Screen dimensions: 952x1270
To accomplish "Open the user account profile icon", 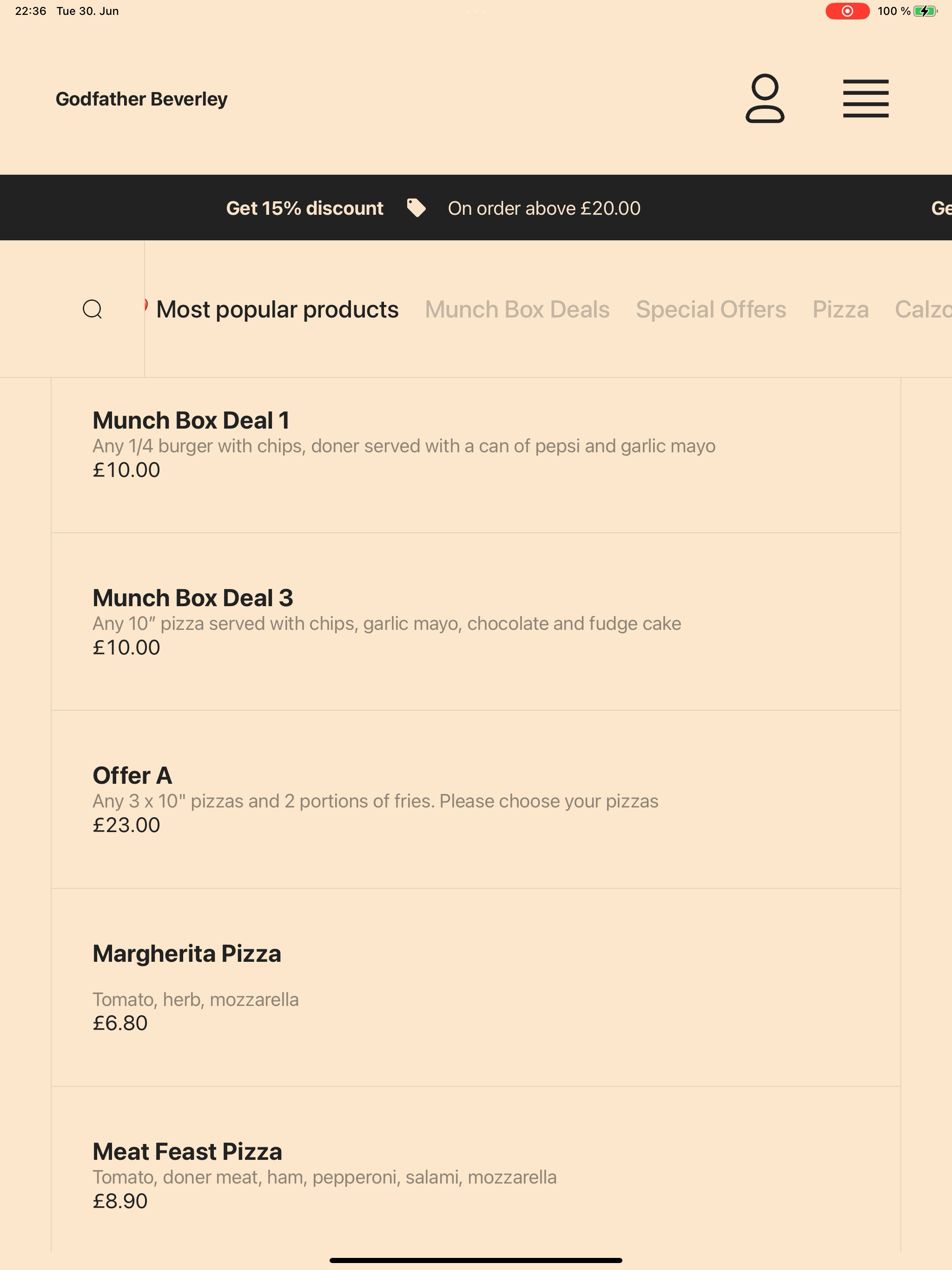I will tap(764, 98).
